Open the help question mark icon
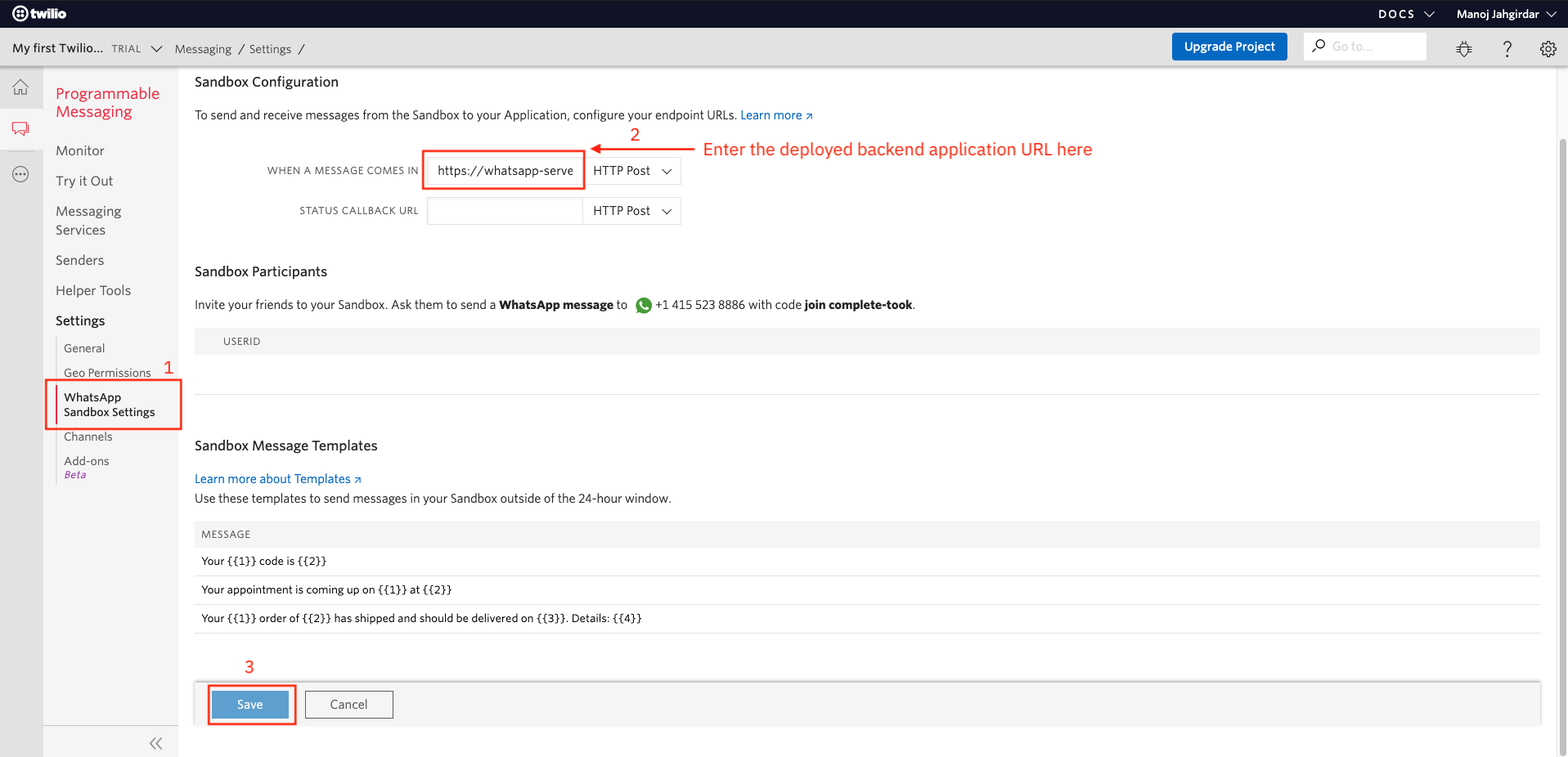The width and height of the screenshot is (1568, 757). point(1507,48)
